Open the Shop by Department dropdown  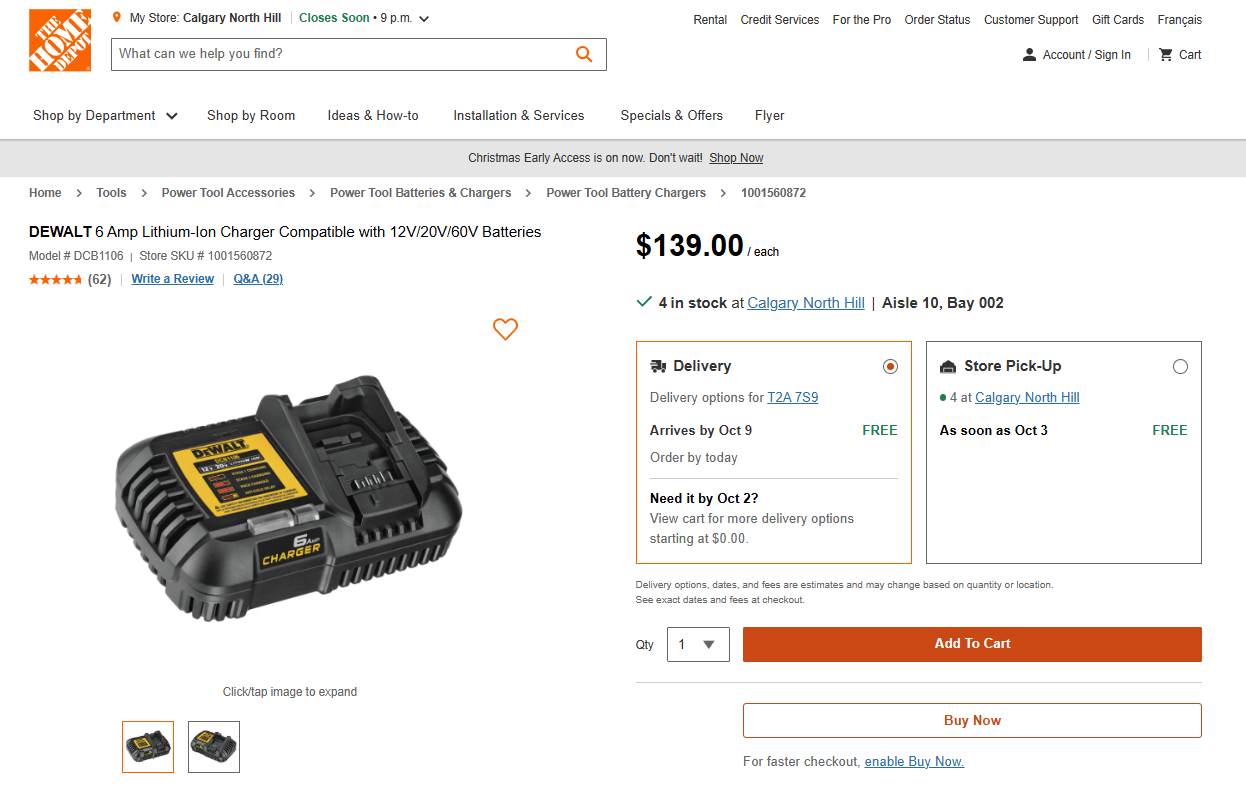pos(104,115)
